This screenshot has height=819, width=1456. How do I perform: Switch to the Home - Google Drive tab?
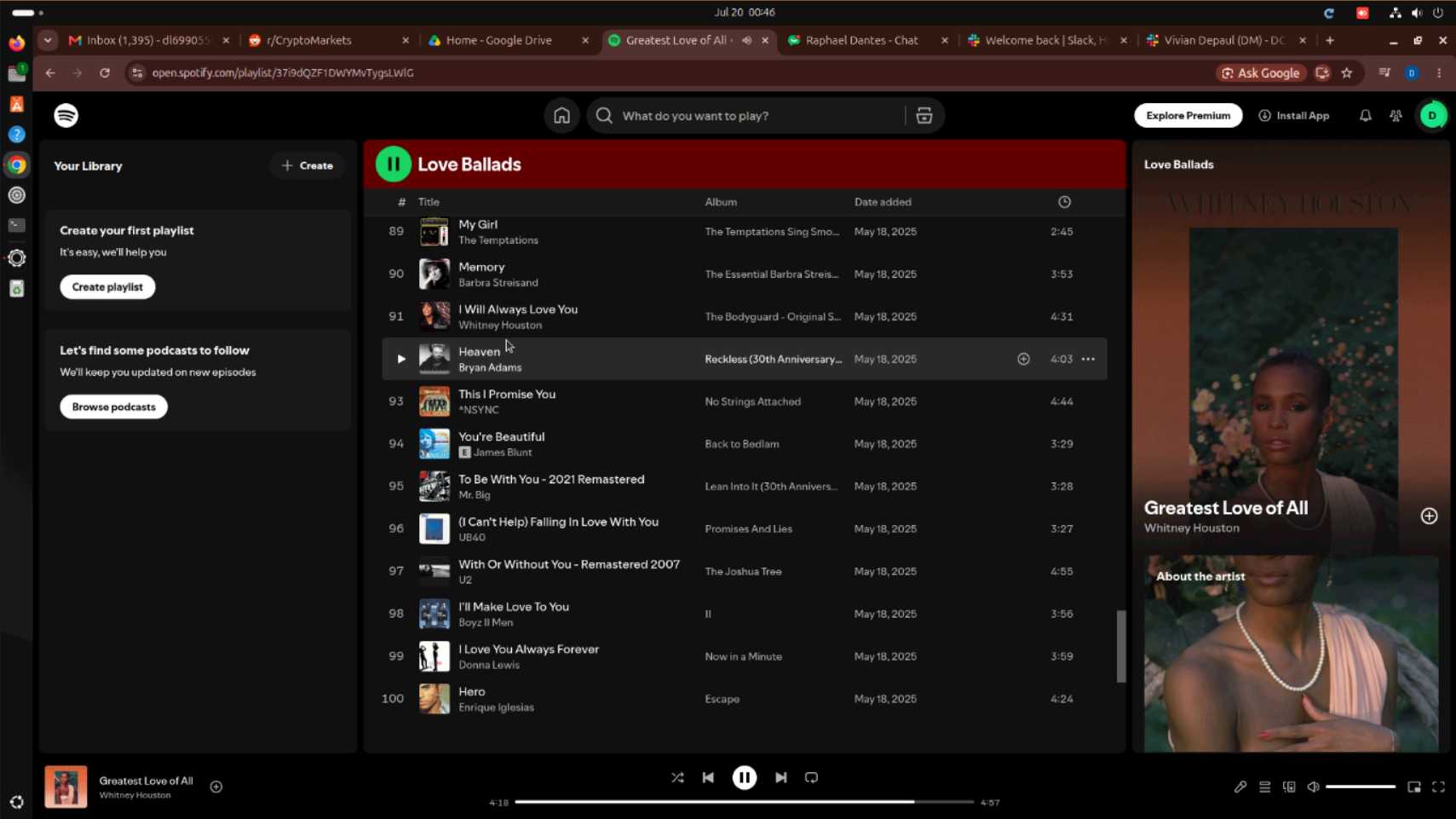(x=509, y=40)
